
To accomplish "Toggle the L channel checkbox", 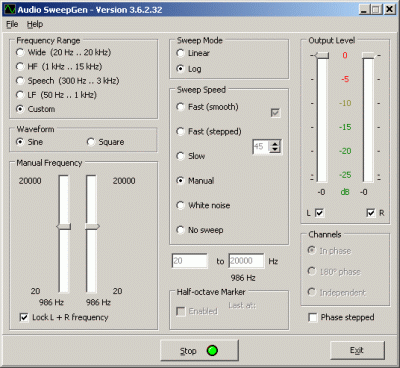I will pyautogui.click(x=319, y=213).
